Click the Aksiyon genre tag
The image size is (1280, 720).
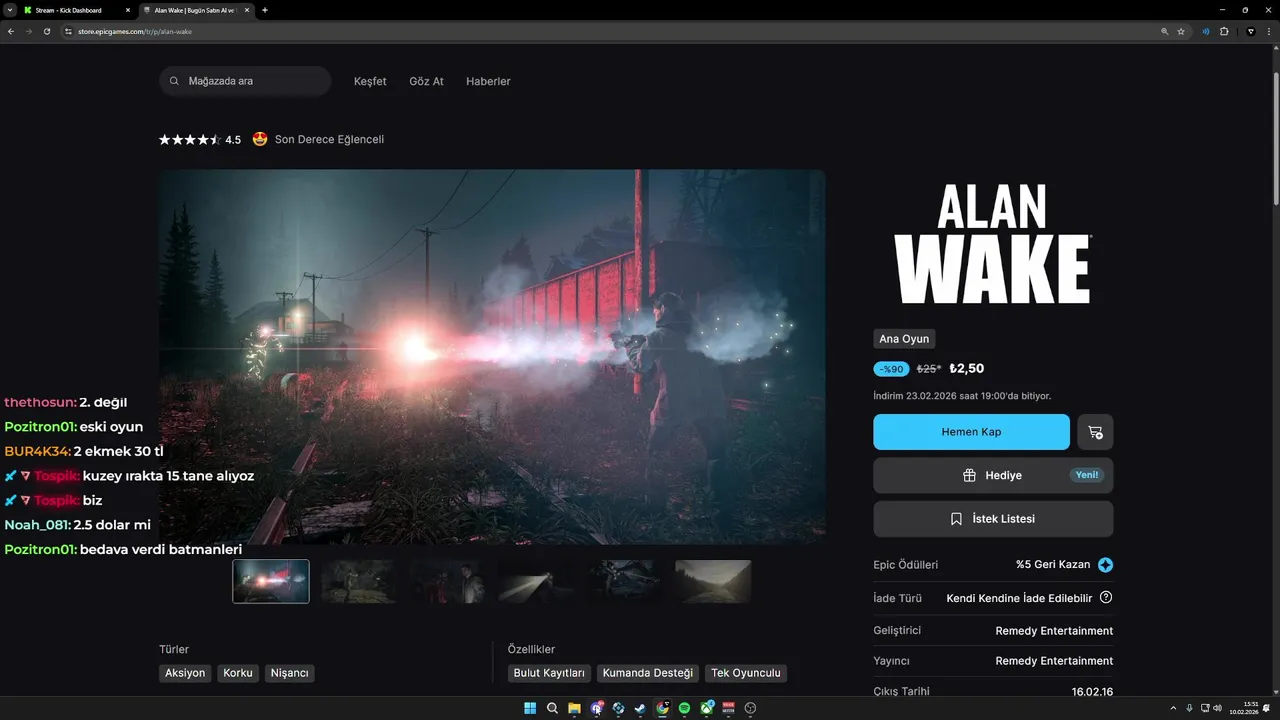click(x=185, y=673)
